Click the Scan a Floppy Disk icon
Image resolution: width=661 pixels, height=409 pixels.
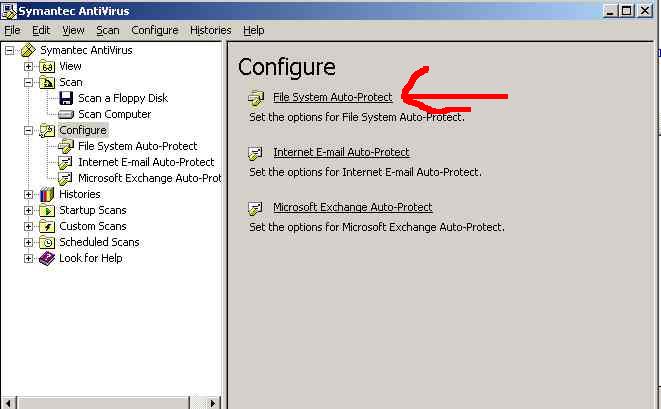click(67, 98)
